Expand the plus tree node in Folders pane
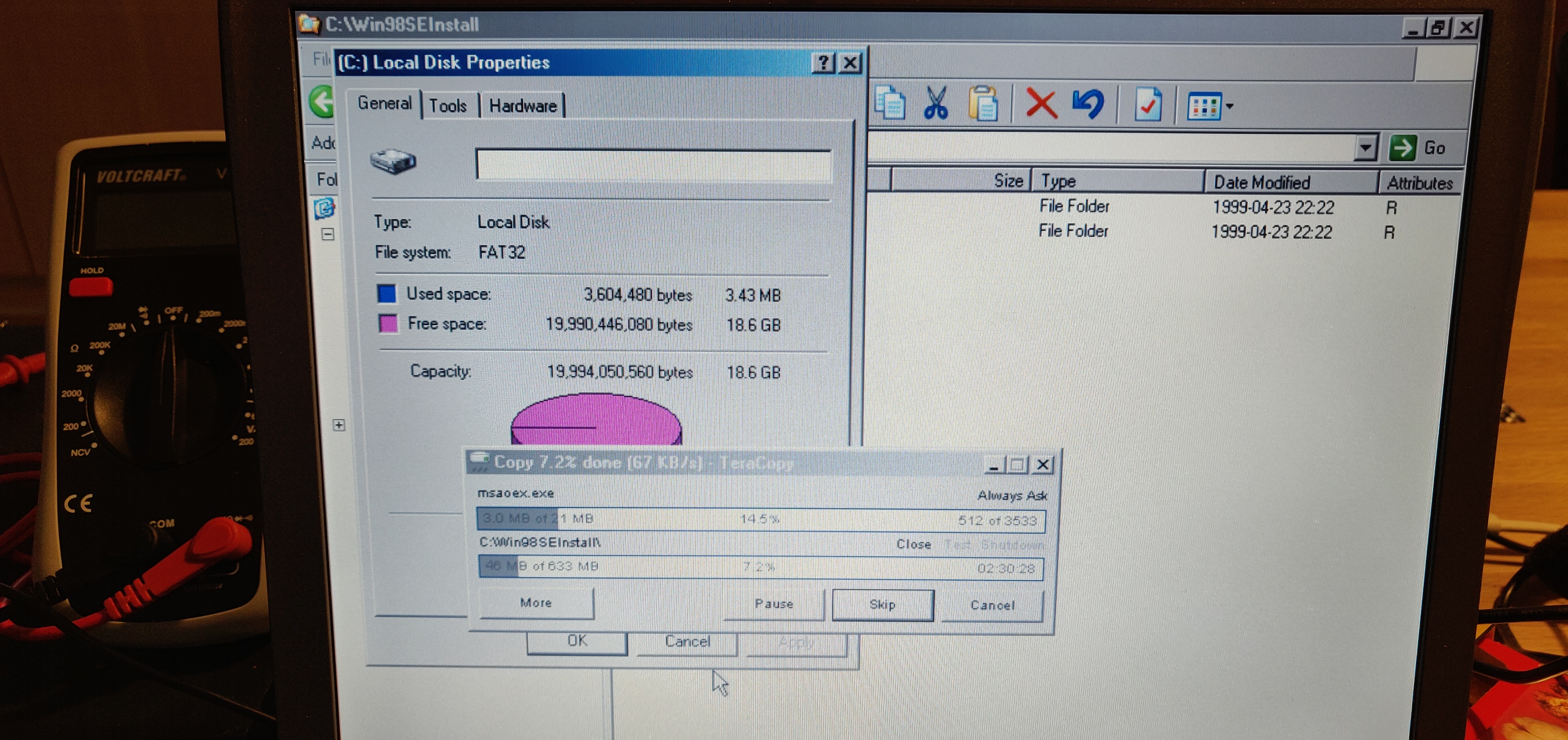This screenshot has height=740, width=1568. click(339, 425)
